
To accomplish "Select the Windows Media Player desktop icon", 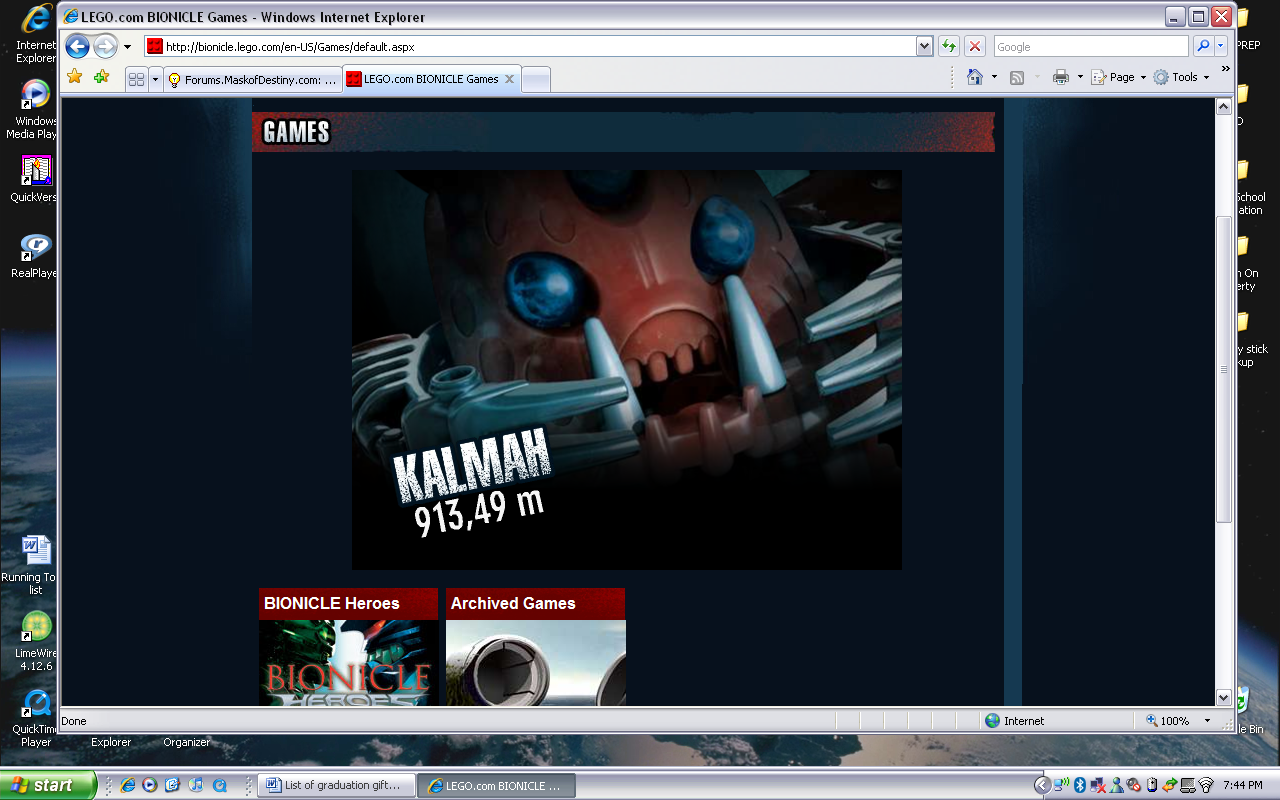I will (33, 110).
